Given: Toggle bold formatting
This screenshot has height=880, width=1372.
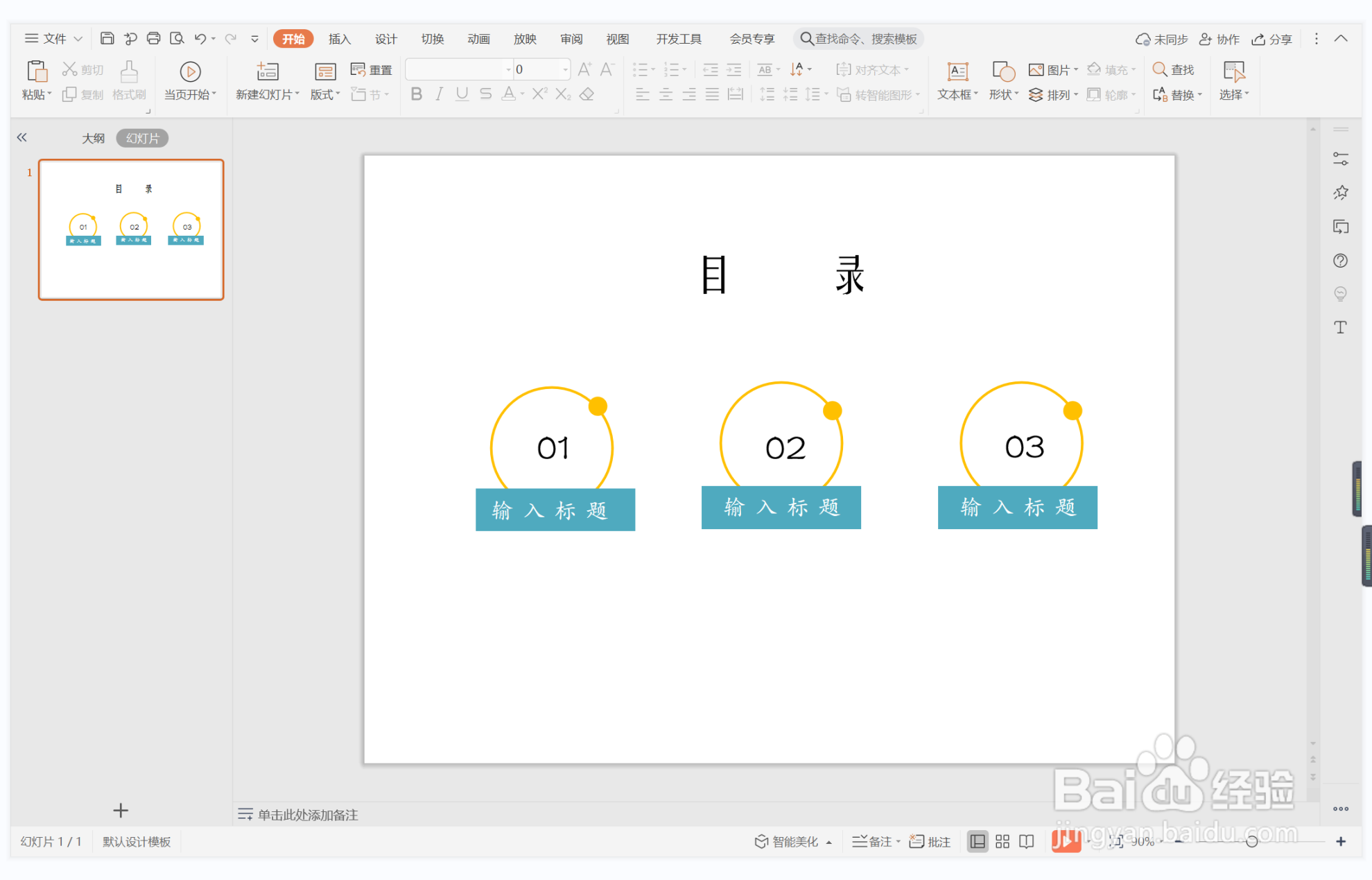Looking at the screenshot, I should coord(416,94).
